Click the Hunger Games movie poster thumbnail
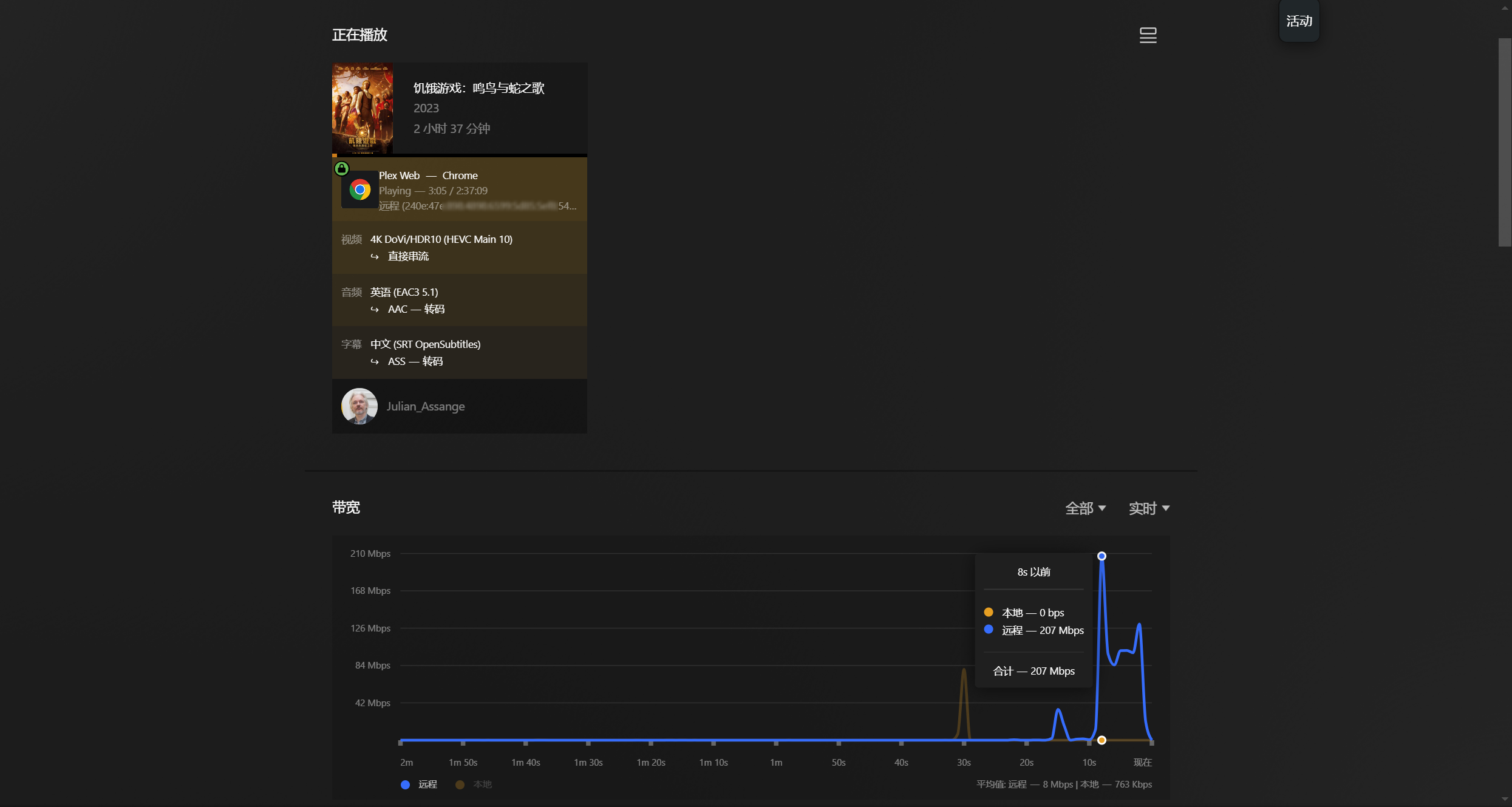Screen dimensions: 1512x807 pyautogui.click(x=363, y=108)
